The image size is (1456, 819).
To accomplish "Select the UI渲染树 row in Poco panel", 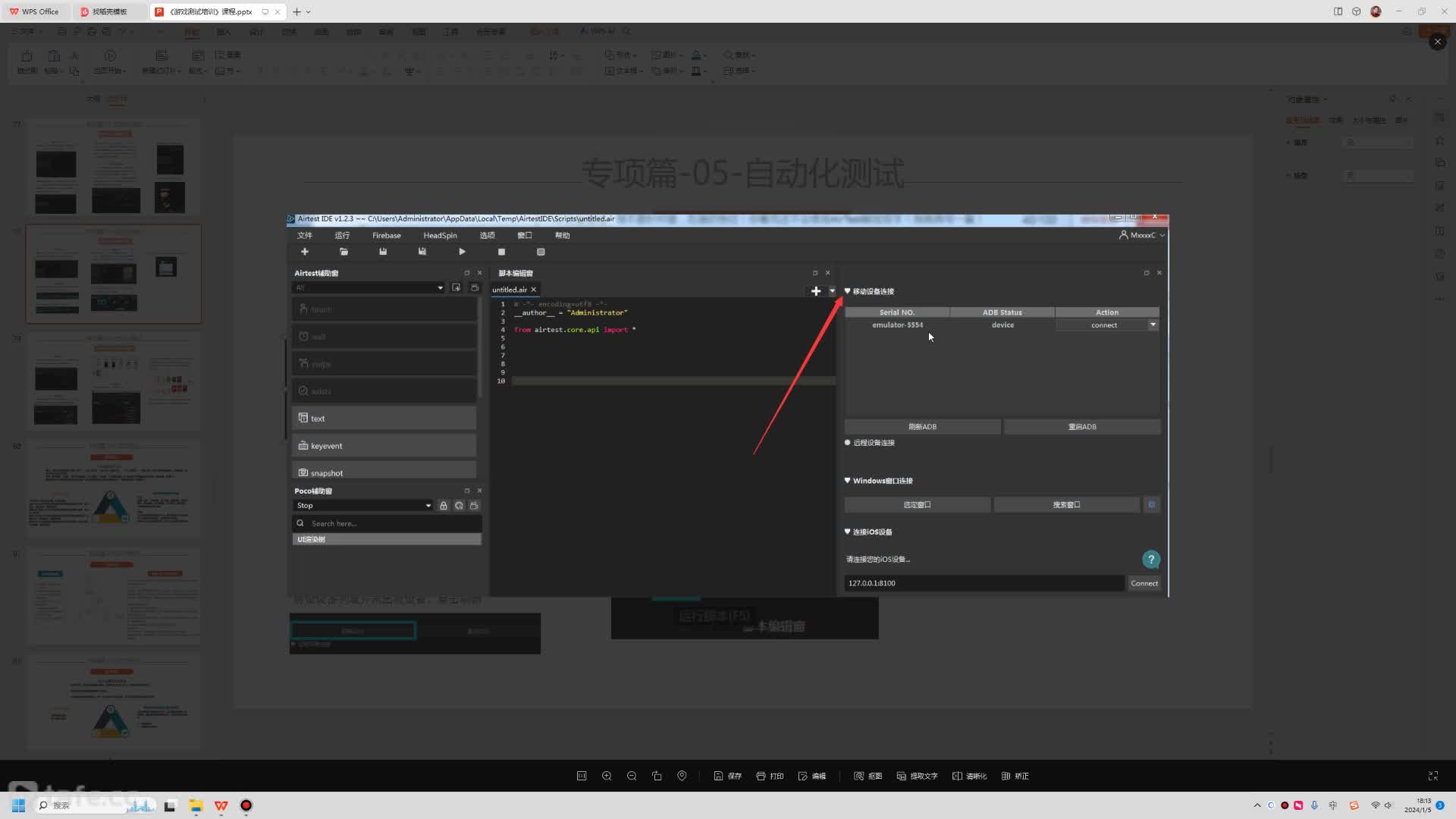I will coord(387,539).
